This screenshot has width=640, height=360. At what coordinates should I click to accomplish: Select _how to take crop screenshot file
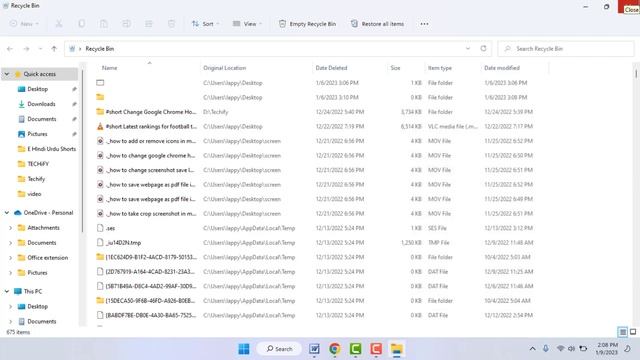pos(151,214)
